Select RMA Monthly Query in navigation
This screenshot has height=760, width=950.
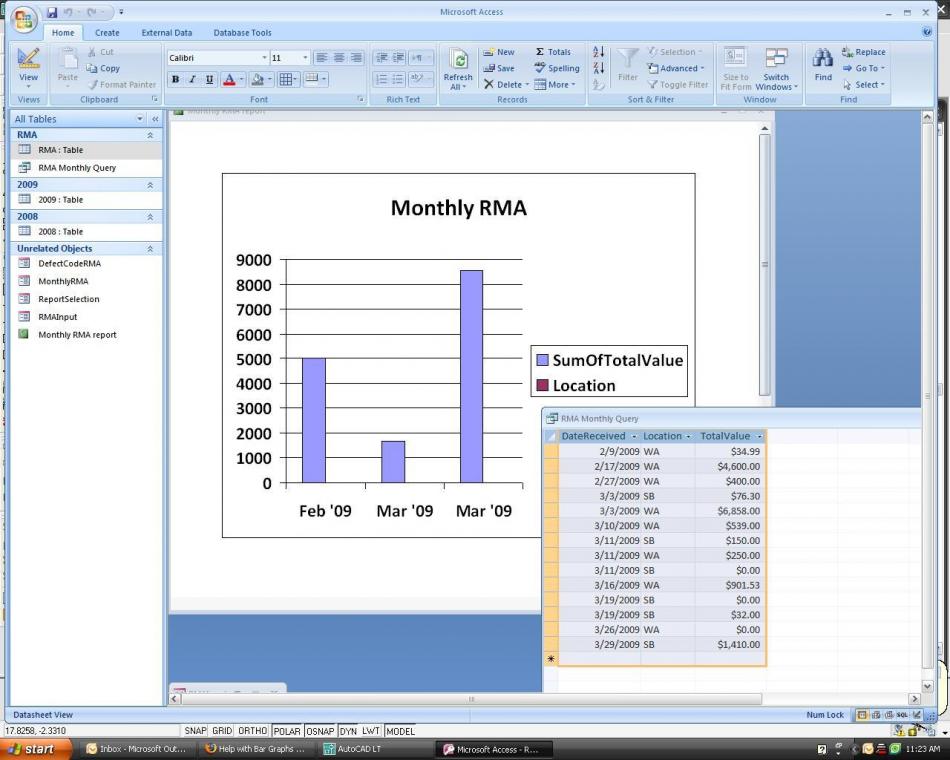87,168
